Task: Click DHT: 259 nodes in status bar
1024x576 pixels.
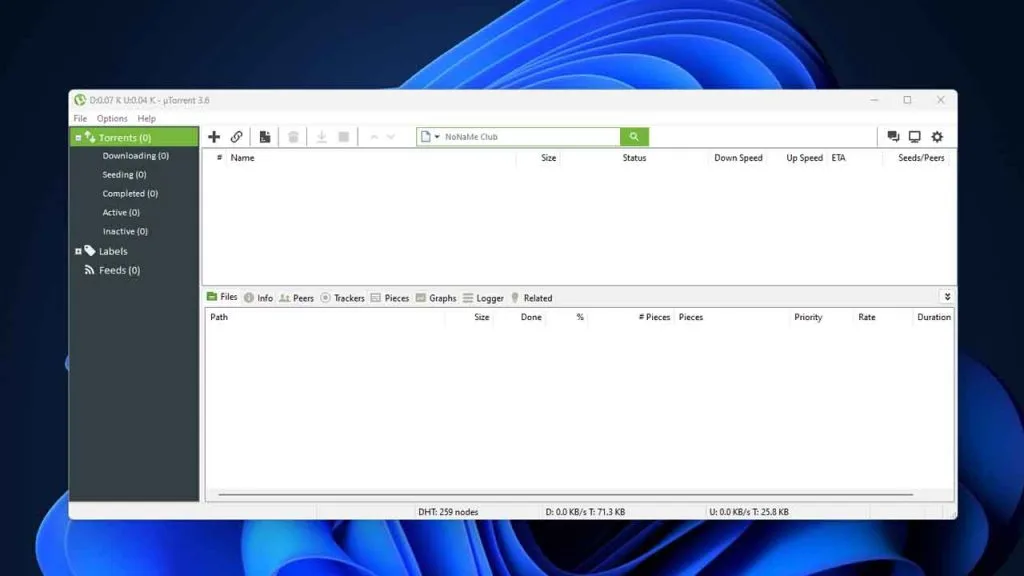Action: 448,512
